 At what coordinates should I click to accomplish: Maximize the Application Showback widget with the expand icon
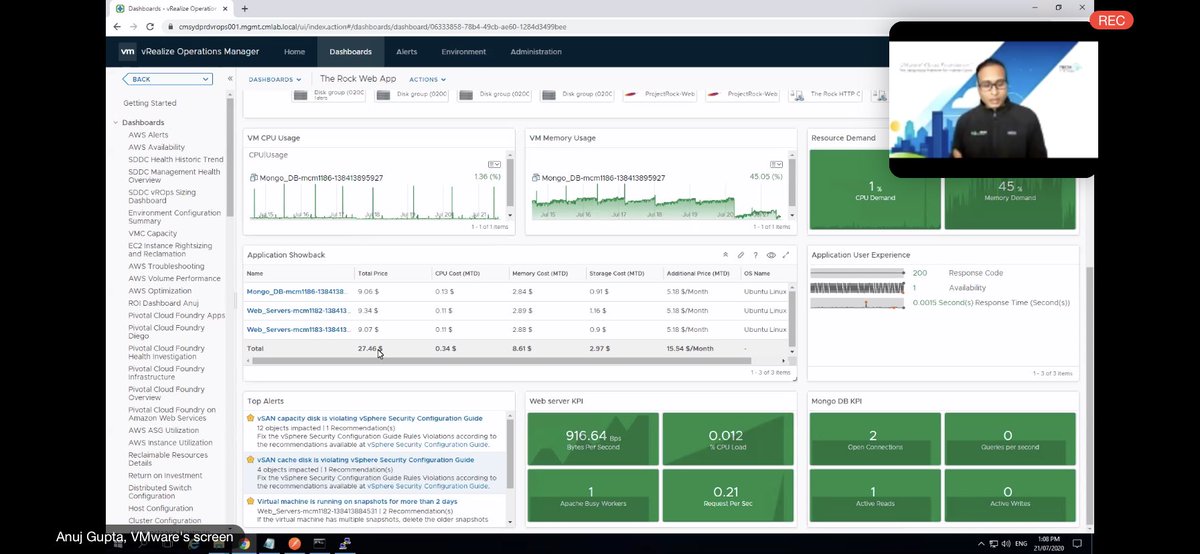(785, 255)
